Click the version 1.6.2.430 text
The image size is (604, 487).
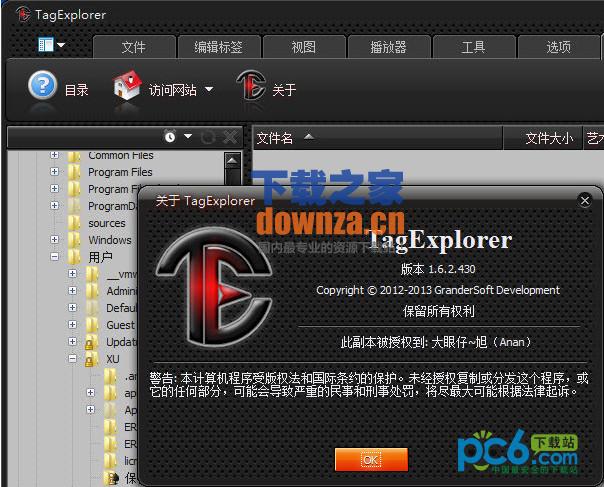click(438, 269)
